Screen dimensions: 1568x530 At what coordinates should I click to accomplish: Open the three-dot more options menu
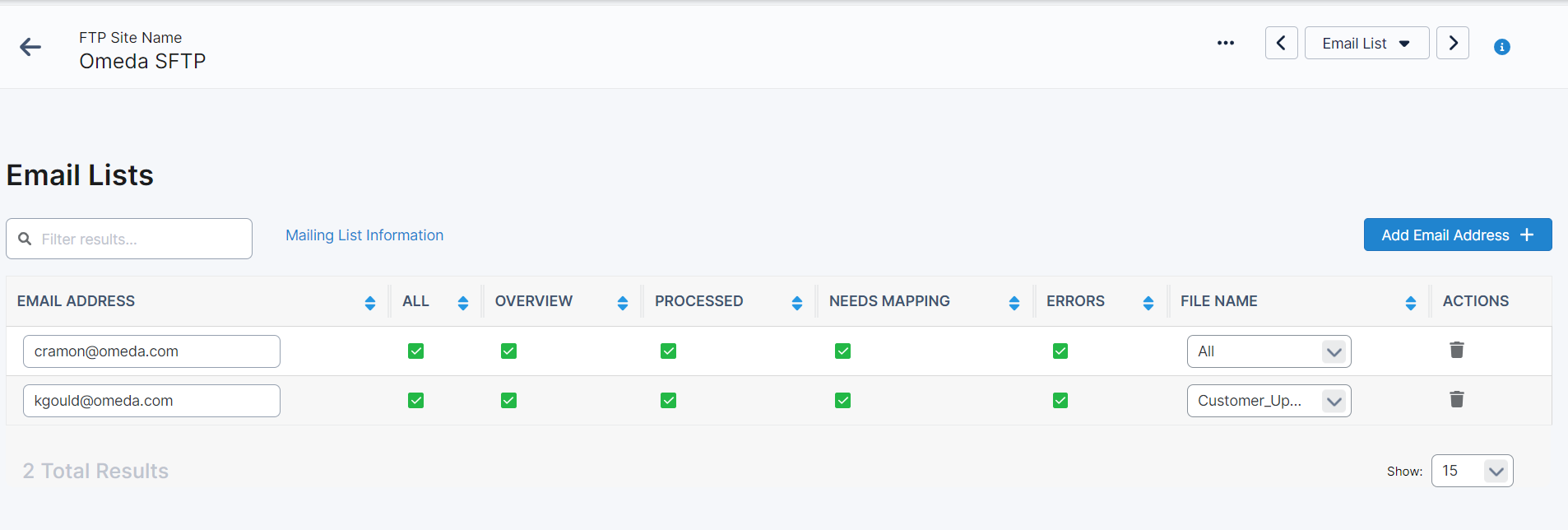click(x=1225, y=44)
